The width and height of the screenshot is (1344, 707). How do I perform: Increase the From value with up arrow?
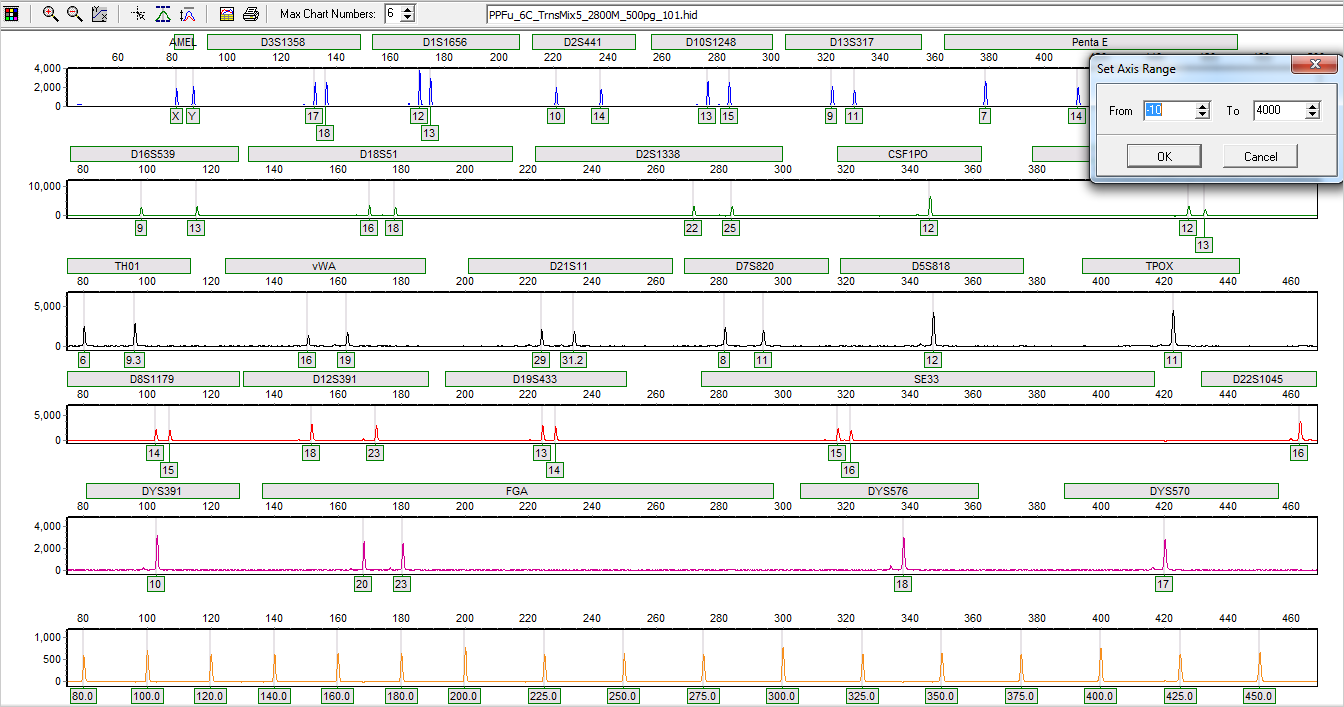(x=1203, y=106)
